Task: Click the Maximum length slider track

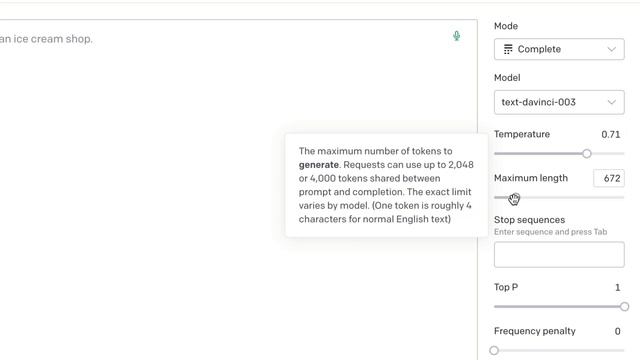Action: pyautogui.click(x=559, y=198)
